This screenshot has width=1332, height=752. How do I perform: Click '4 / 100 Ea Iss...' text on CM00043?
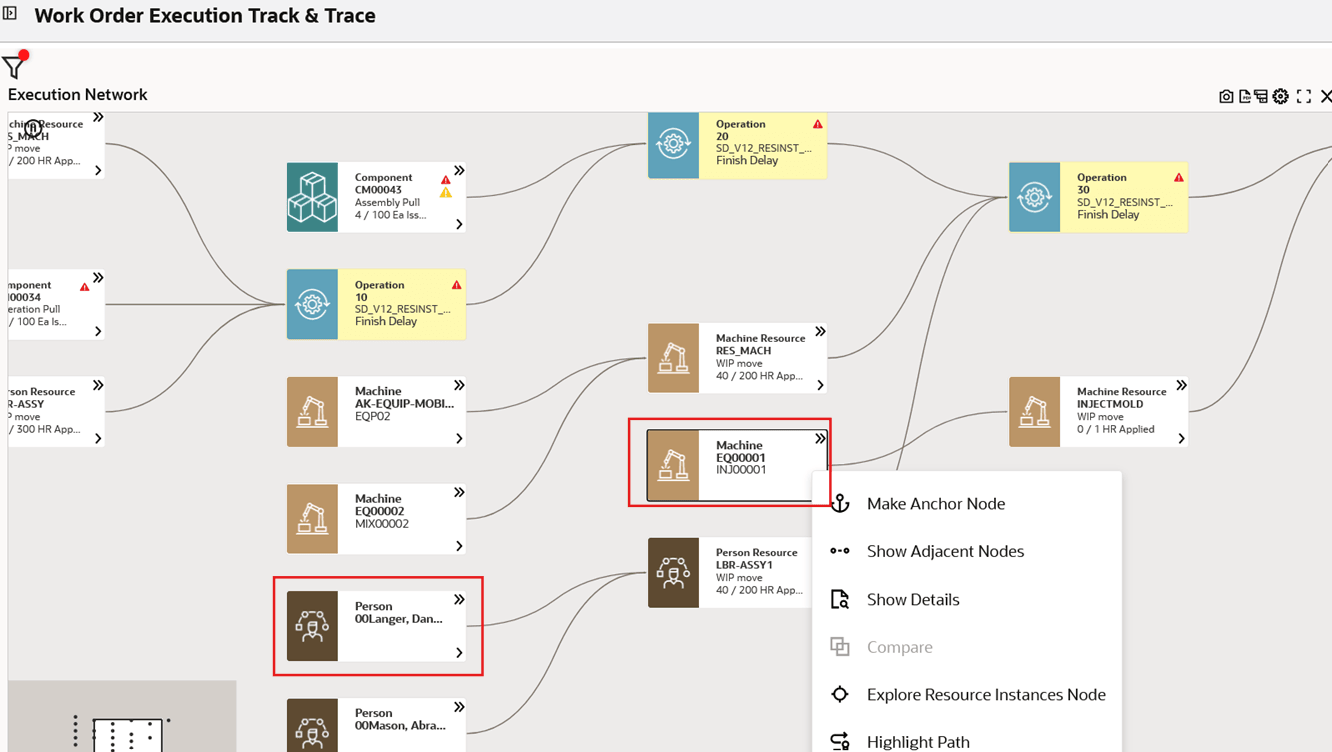click(x=391, y=214)
